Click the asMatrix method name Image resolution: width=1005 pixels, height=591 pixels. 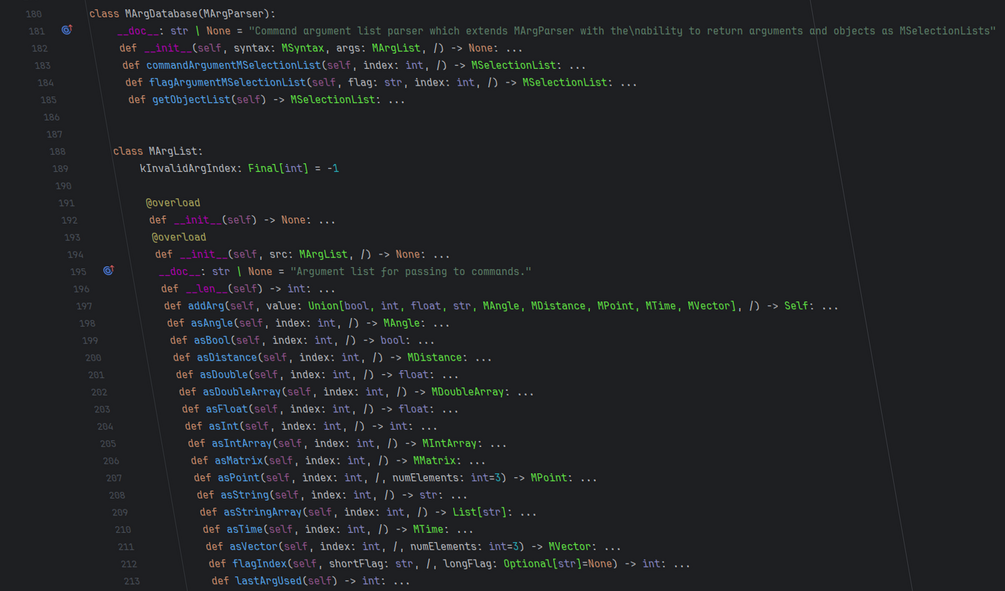coord(238,461)
